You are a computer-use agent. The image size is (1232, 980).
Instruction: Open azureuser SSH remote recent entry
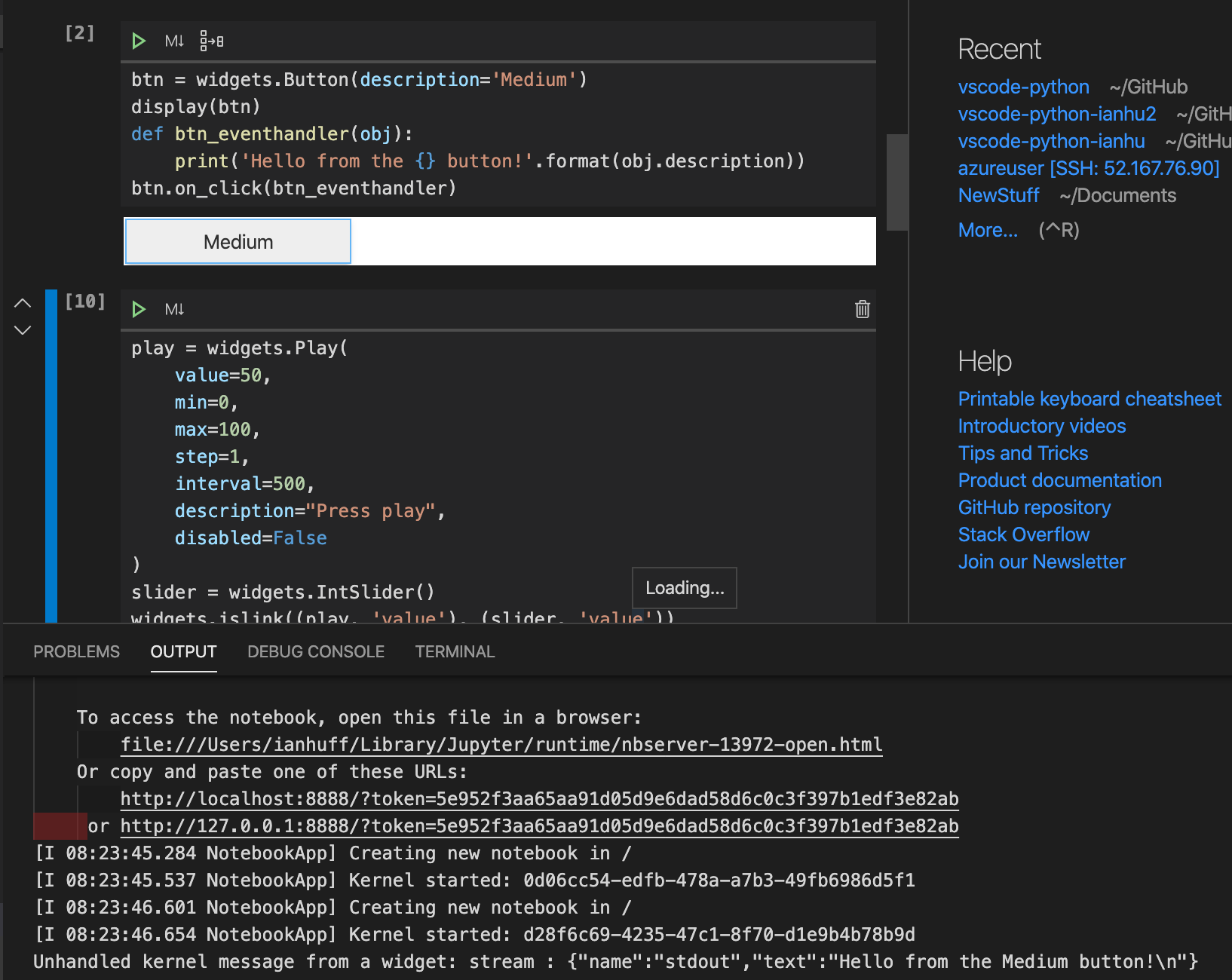click(x=1088, y=168)
